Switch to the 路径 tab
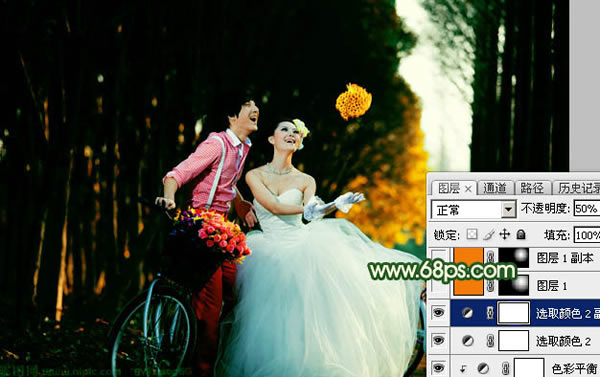600x377 pixels. pos(532,188)
